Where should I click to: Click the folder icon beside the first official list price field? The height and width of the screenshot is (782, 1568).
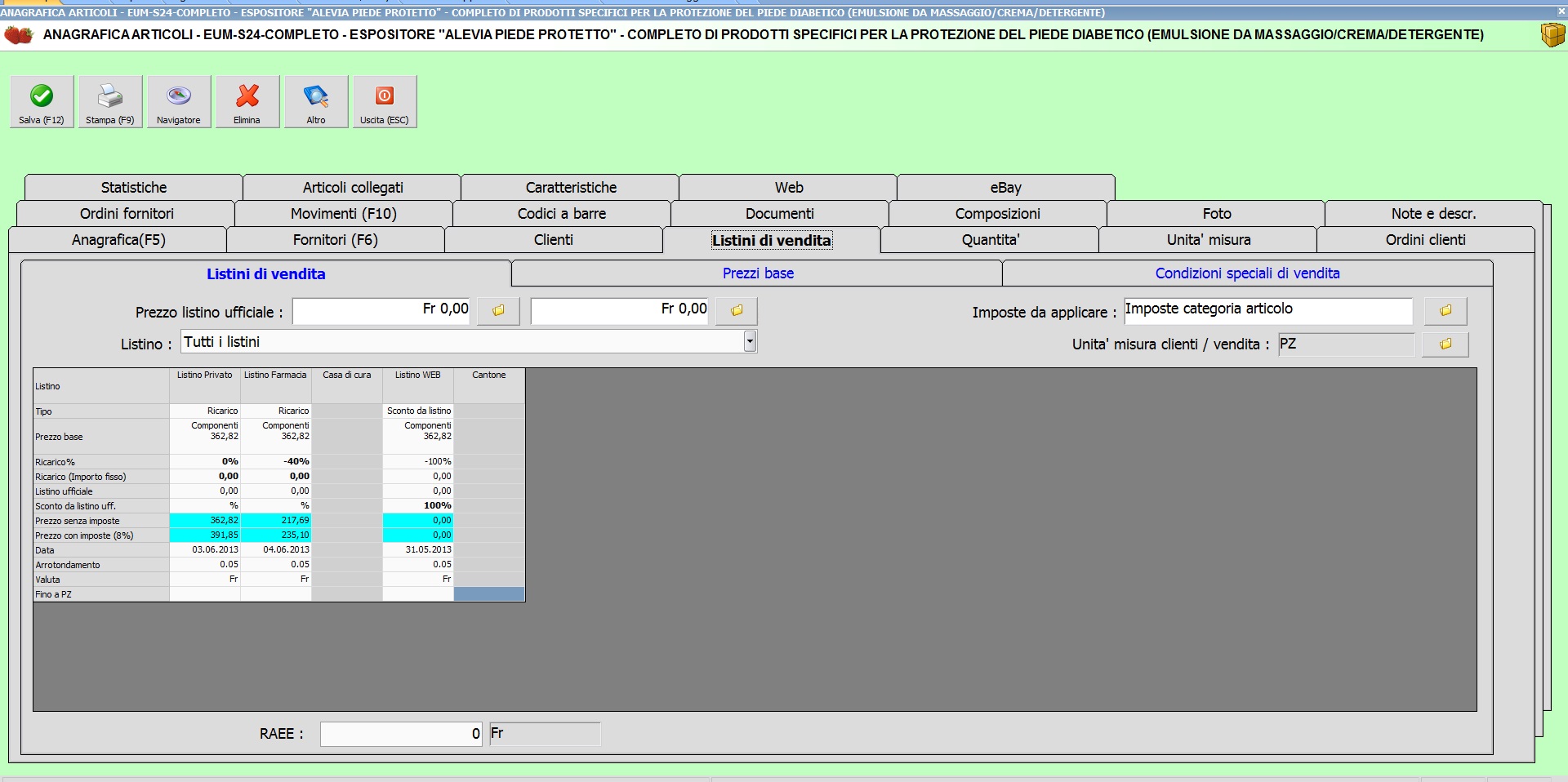tap(498, 311)
